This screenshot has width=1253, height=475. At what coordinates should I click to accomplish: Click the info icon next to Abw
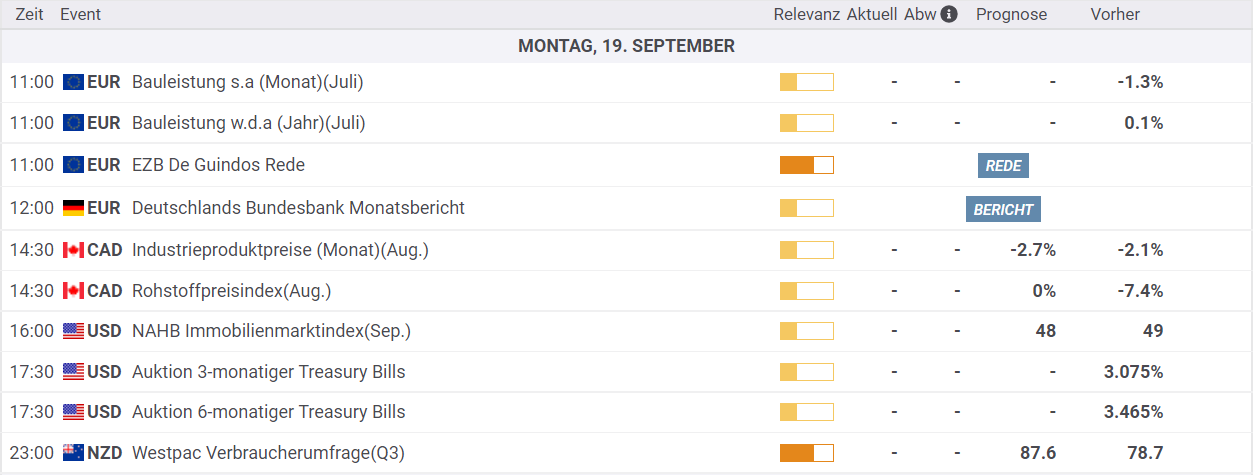point(949,14)
